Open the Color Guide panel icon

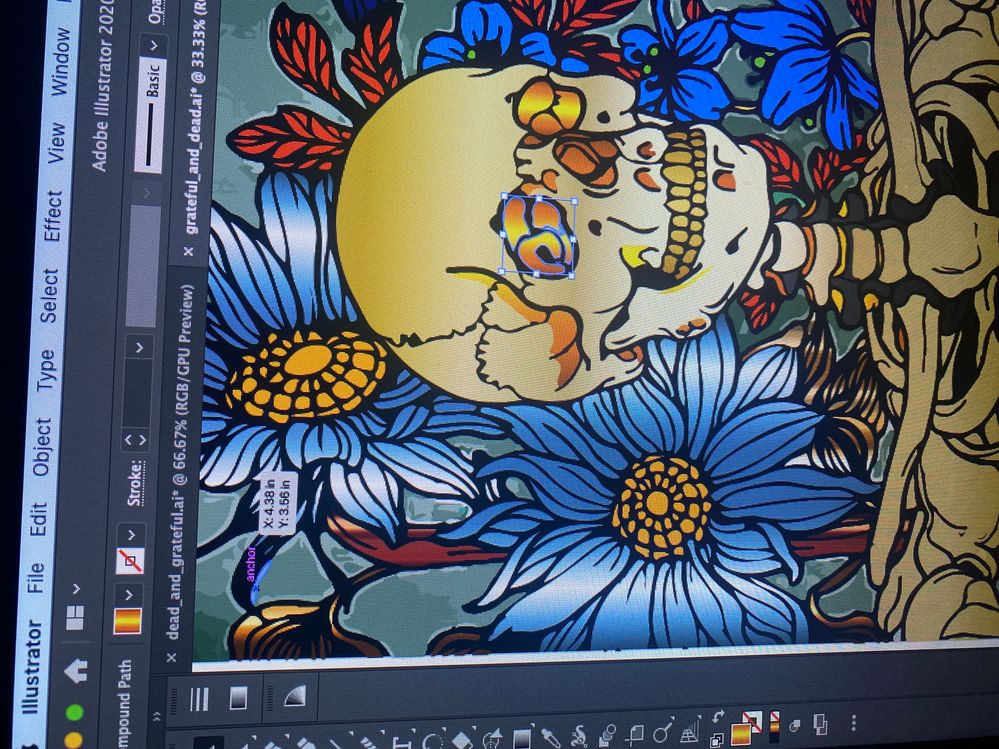point(294,696)
